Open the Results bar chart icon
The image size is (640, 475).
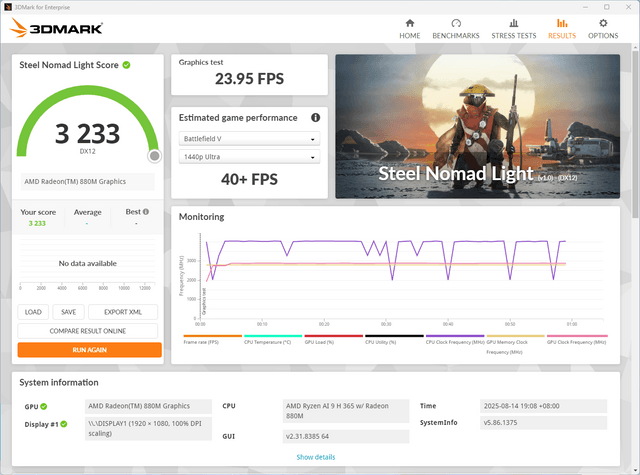[x=562, y=23]
